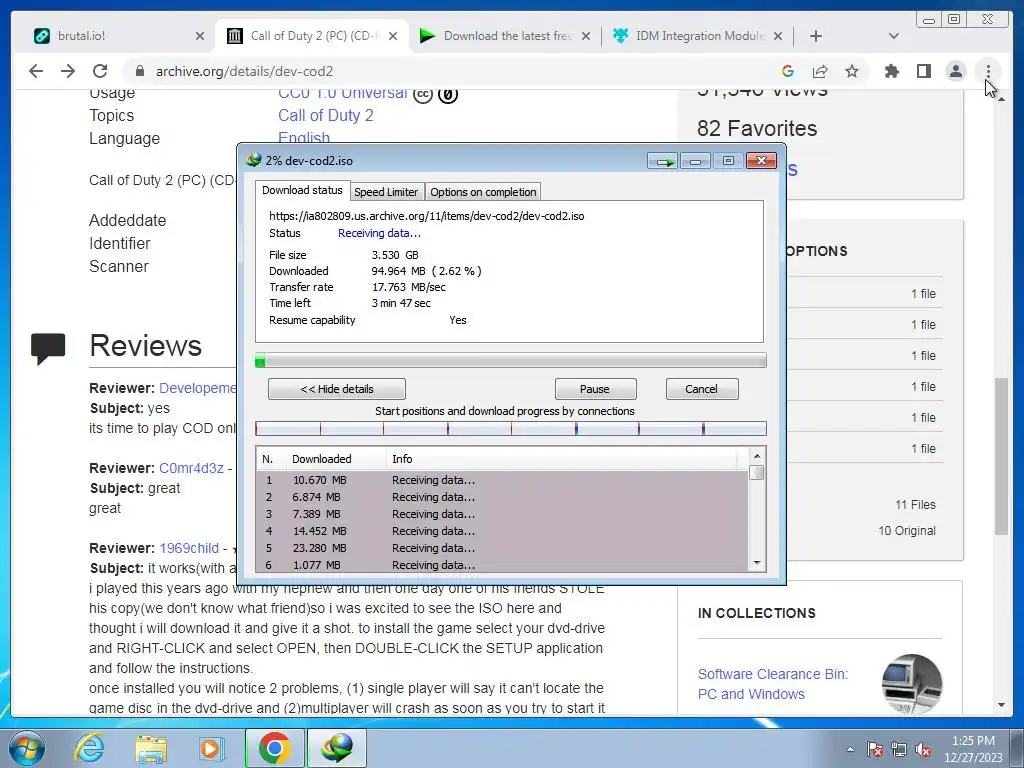The height and width of the screenshot is (768, 1024).
Task: Open the Chrome profile avatar
Action: point(955,71)
